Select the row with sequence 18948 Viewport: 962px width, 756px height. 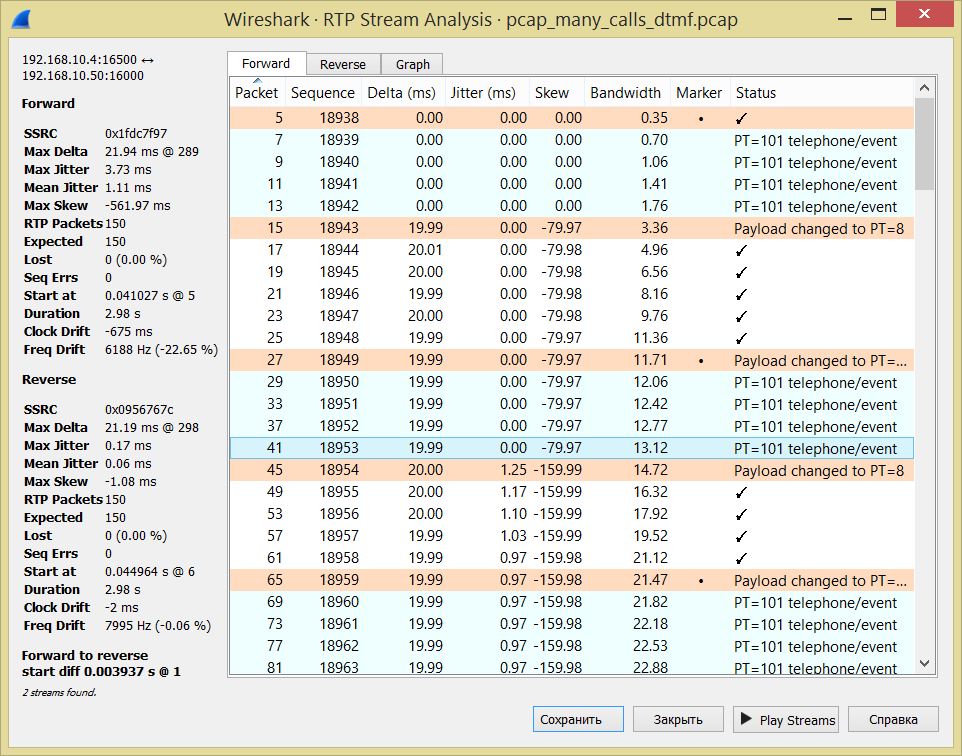[x=572, y=338]
